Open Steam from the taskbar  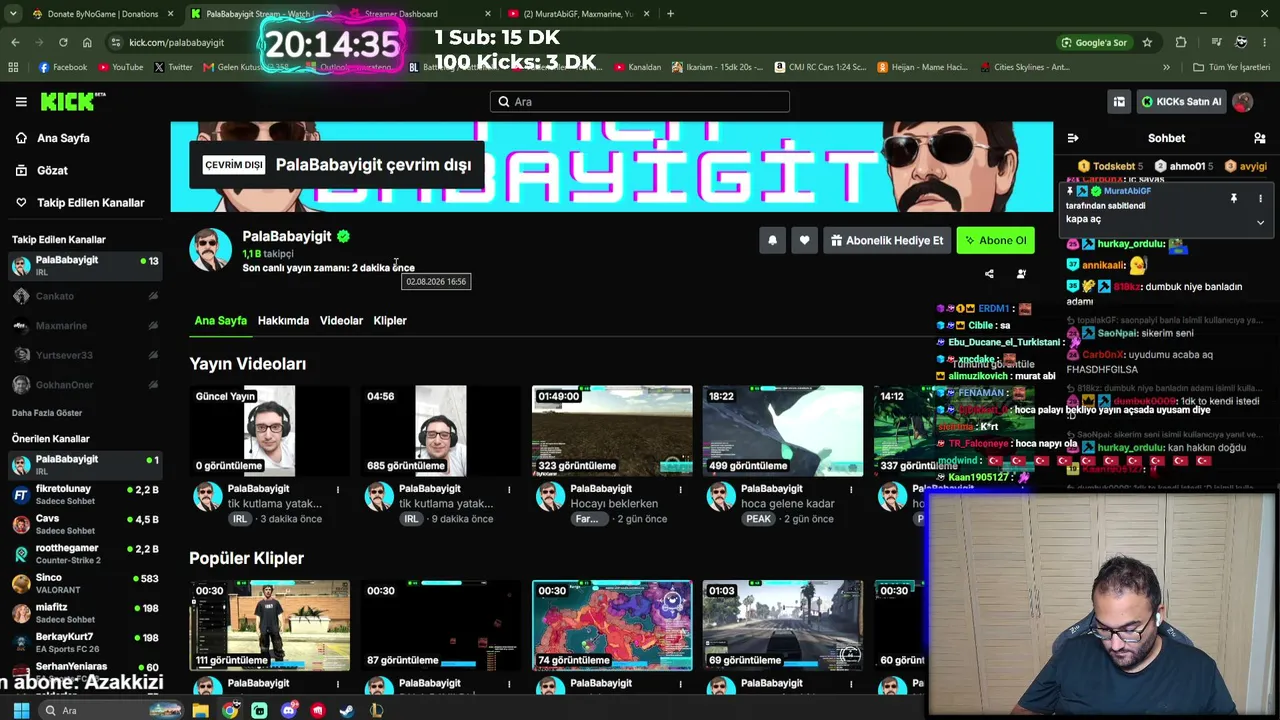[x=347, y=710]
